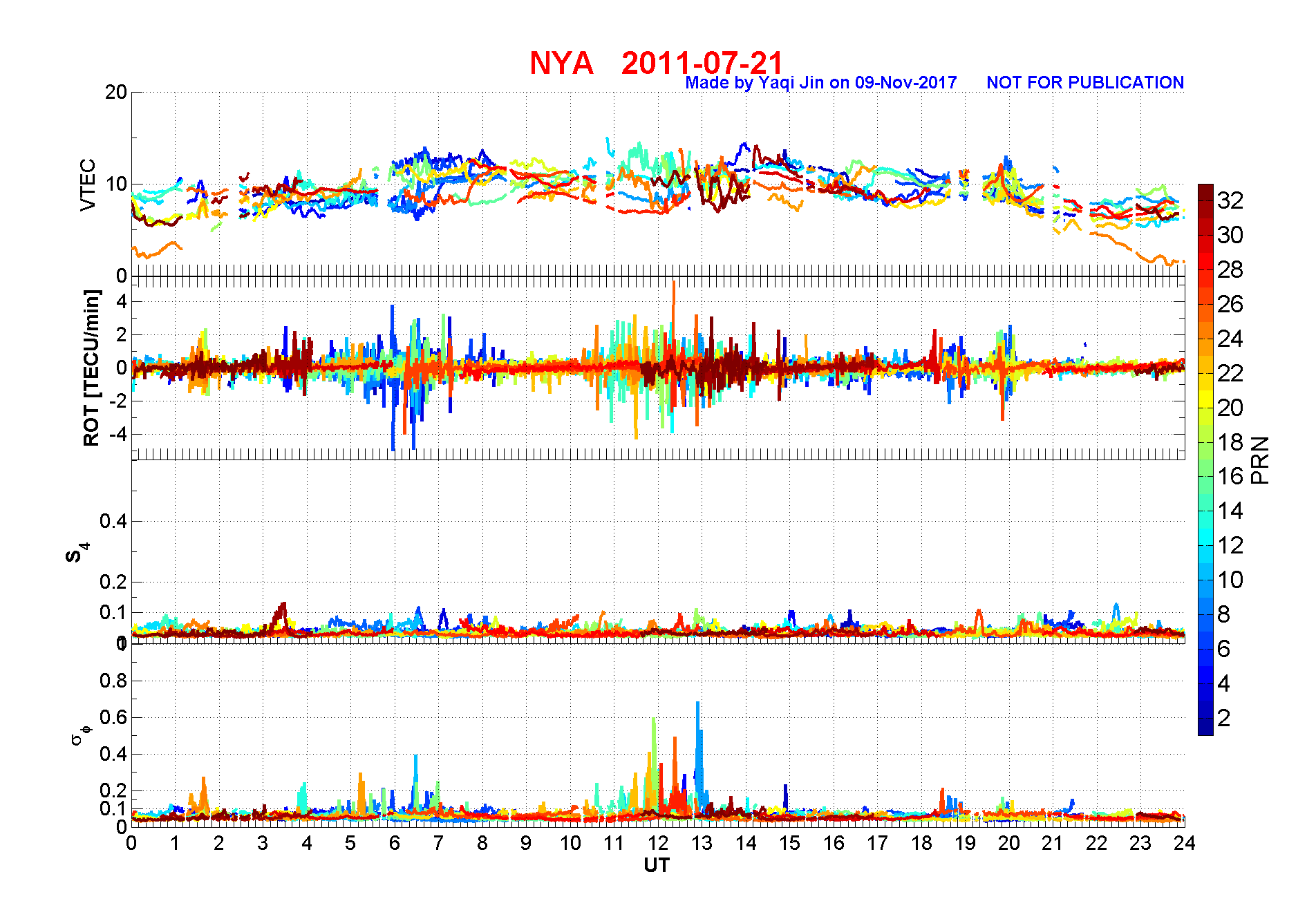The height and width of the screenshot is (919, 1316).
Task: Click the colorbar tick label 10
Action: 1230,580
